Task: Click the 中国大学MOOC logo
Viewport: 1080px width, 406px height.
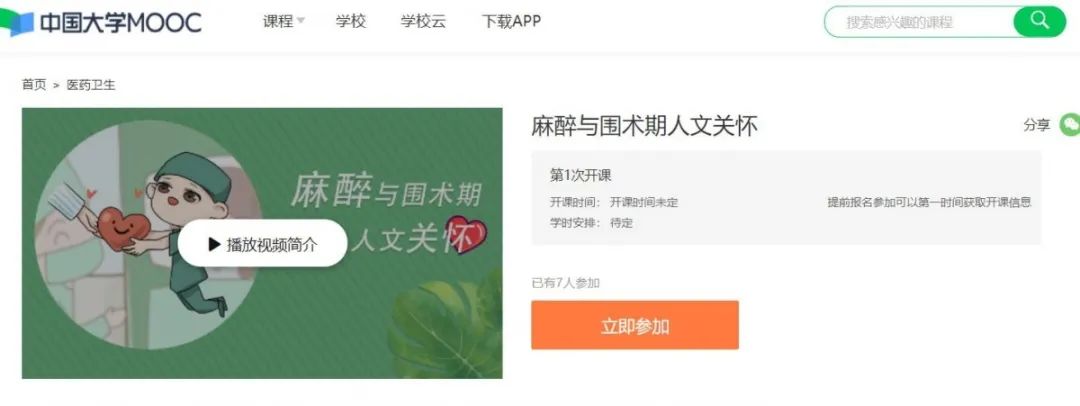Action: pyautogui.click(x=101, y=22)
